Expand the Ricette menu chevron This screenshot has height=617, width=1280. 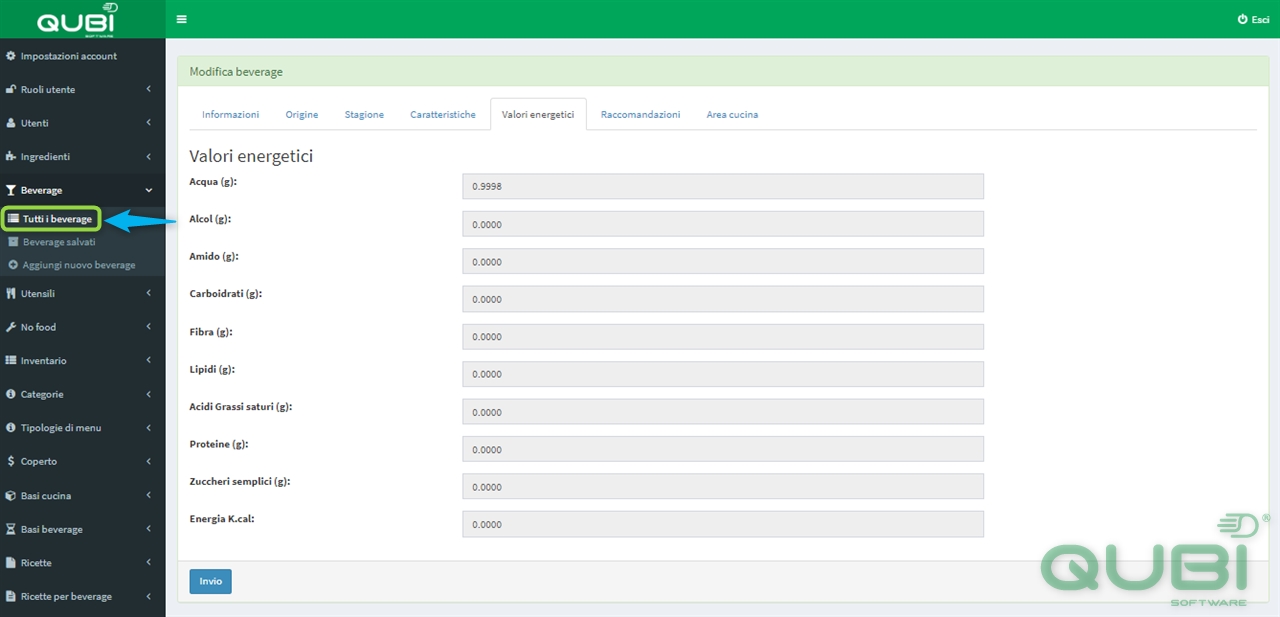148,563
